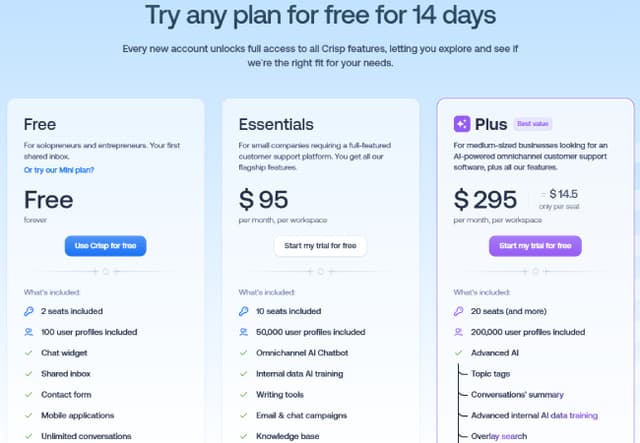Click the 'Best value' badge on Plus
640x443 pixels.
(533, 124)
